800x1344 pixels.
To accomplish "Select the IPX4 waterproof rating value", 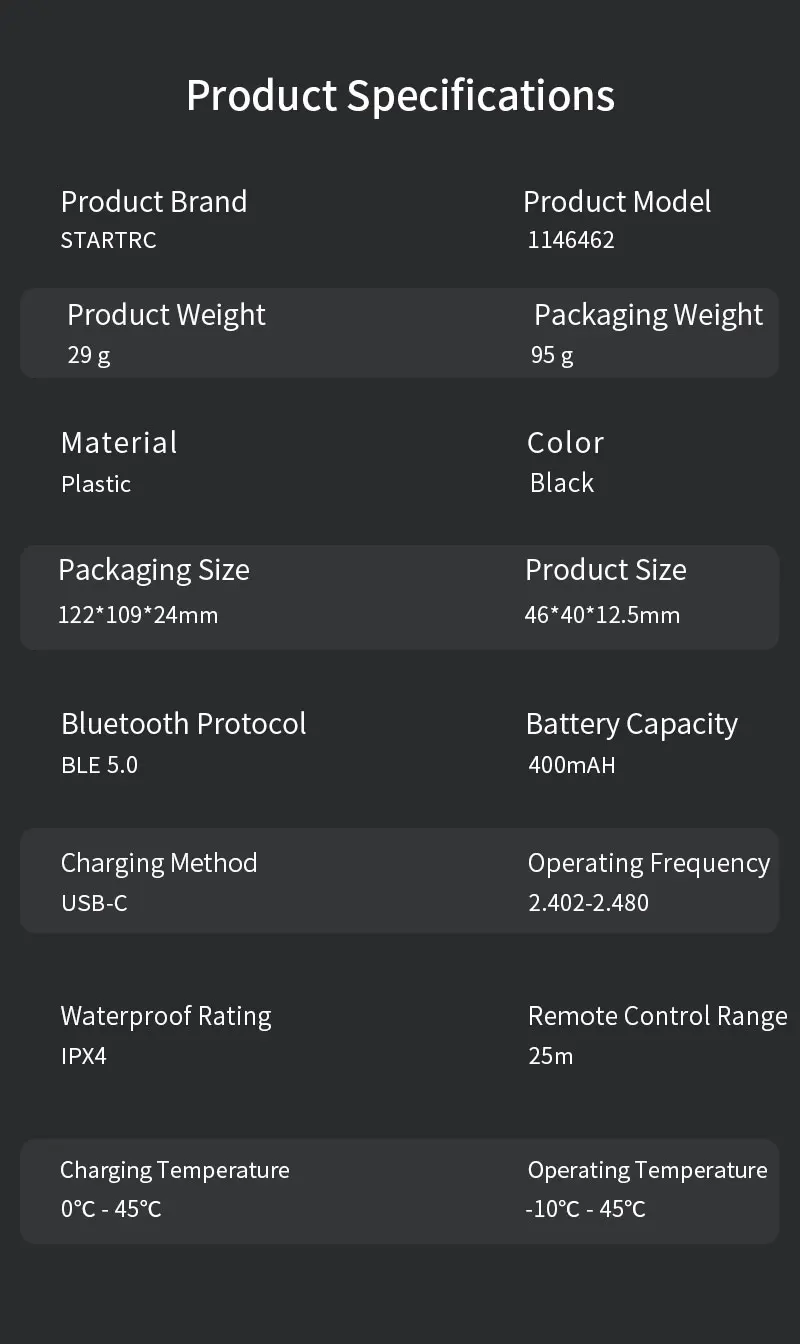I will pyautogui.click(x=84, y=1056).
